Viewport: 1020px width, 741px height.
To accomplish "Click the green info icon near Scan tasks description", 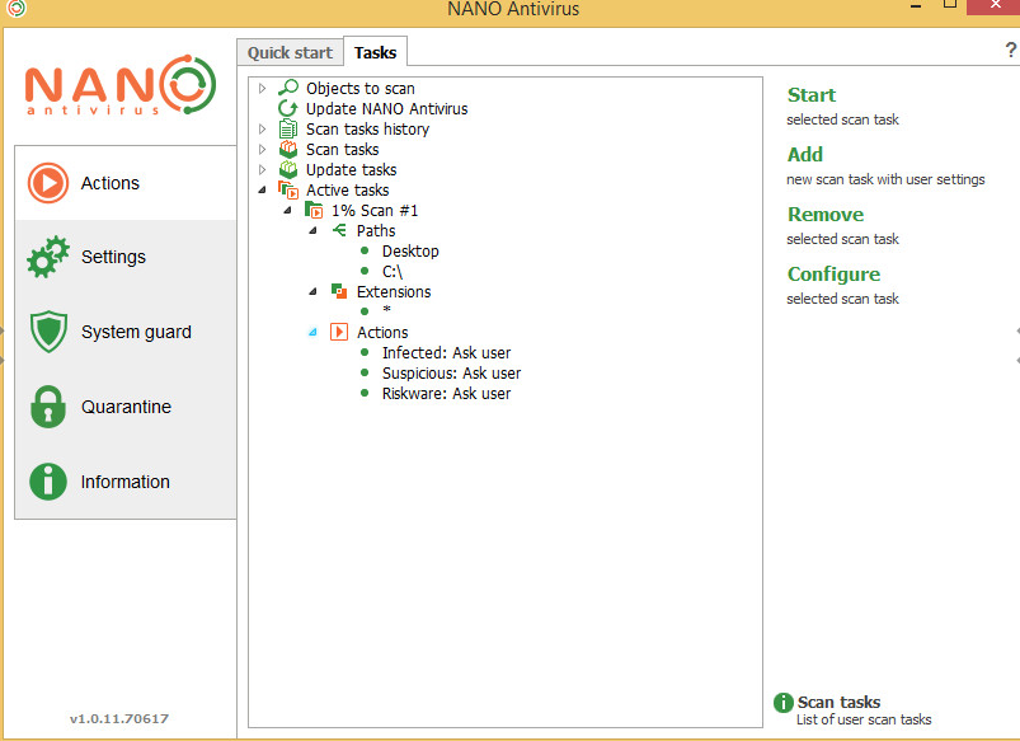I will [783, 703].
